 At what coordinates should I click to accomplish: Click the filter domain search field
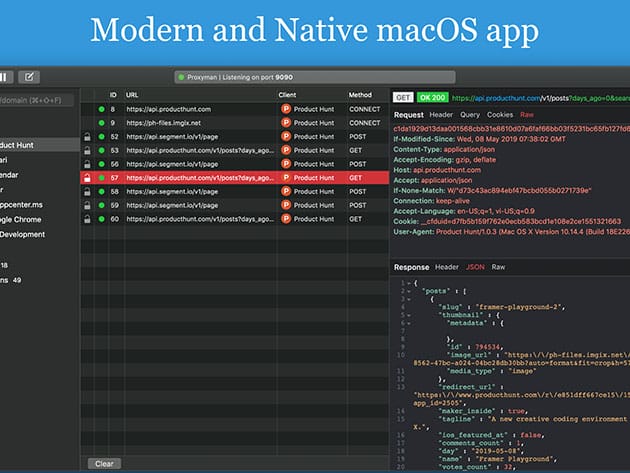coord(35,101)
